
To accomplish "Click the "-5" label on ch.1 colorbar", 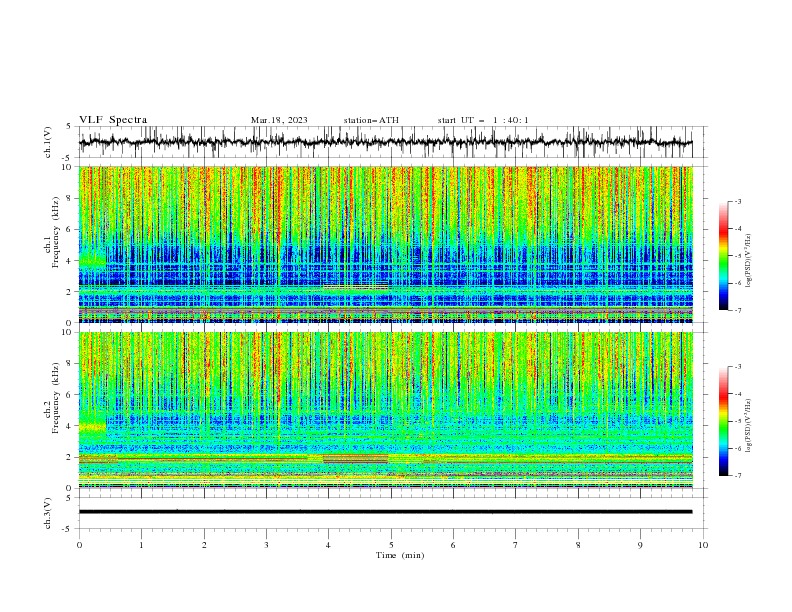I will (x=737, y=256).
